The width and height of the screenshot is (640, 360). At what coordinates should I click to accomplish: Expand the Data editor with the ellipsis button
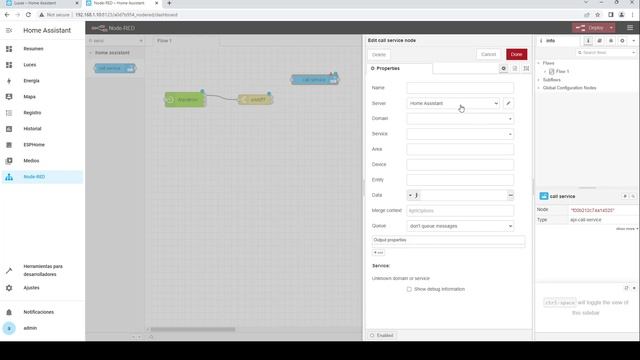(510, 196)
